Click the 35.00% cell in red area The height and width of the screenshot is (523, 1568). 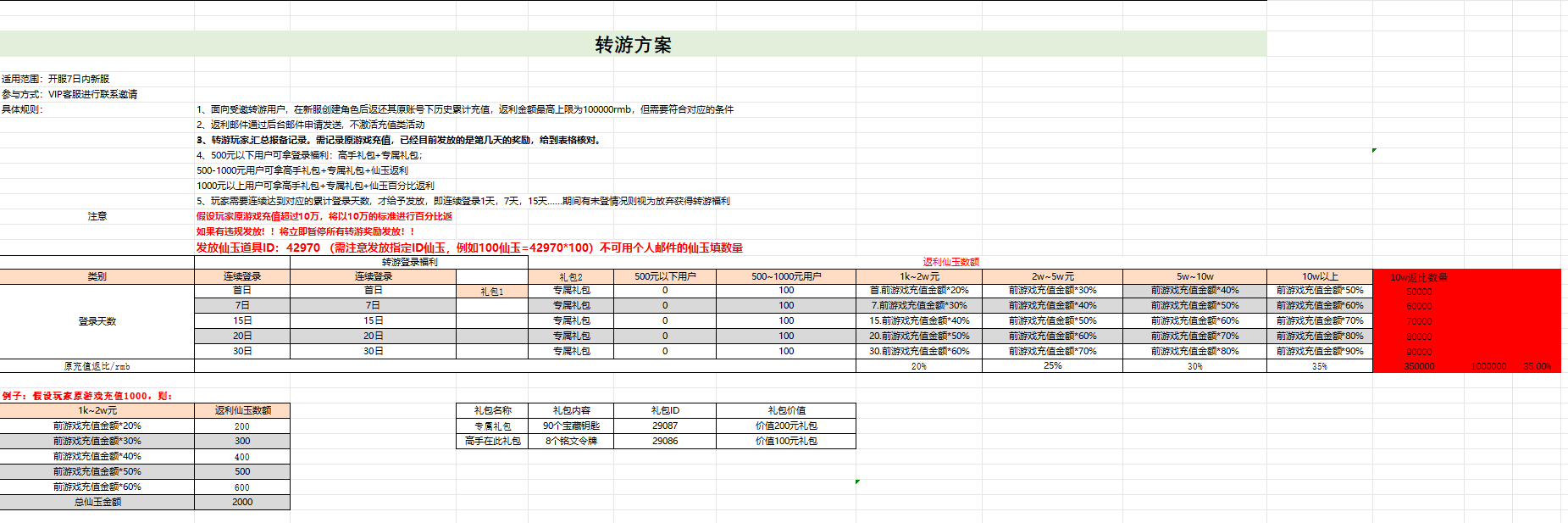click(x=1537, y=366)
